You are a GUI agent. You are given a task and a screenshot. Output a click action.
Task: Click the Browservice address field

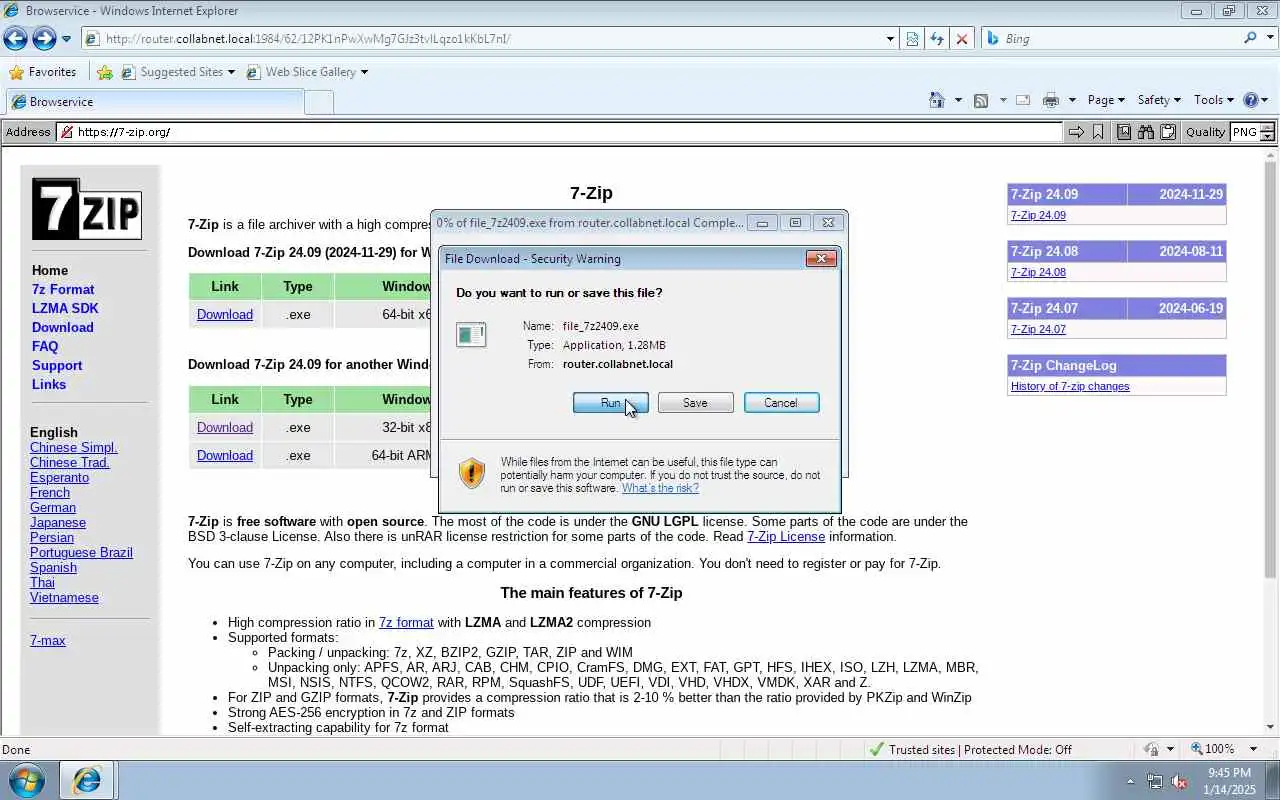point(560,132)
